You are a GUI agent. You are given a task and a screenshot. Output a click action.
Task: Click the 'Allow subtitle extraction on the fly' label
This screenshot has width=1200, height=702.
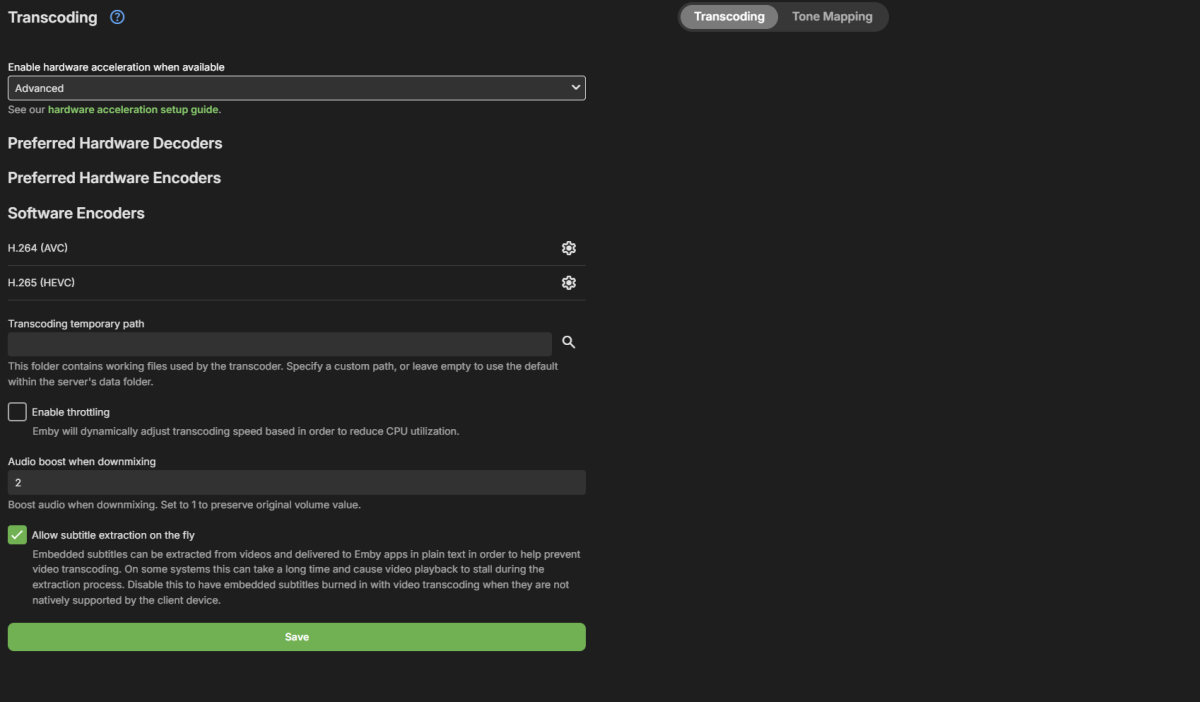pos(113,535)
